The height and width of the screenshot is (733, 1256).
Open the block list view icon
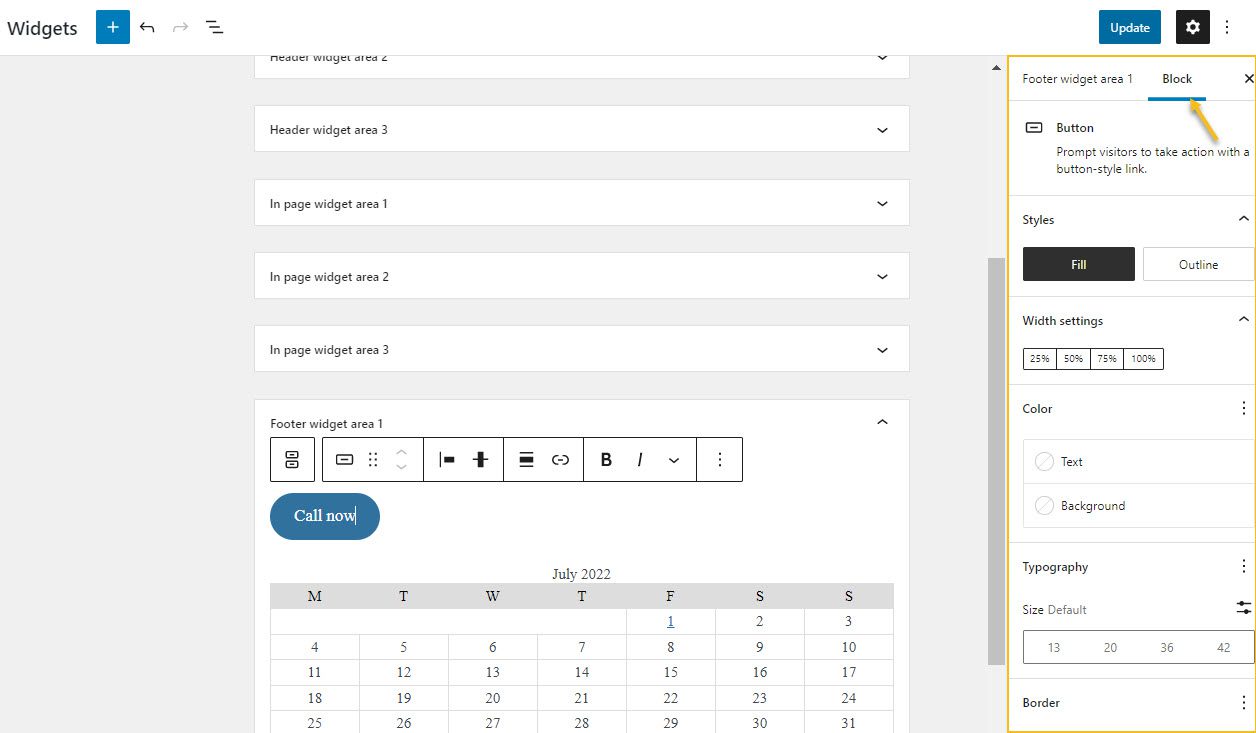(x=214, y=27)
